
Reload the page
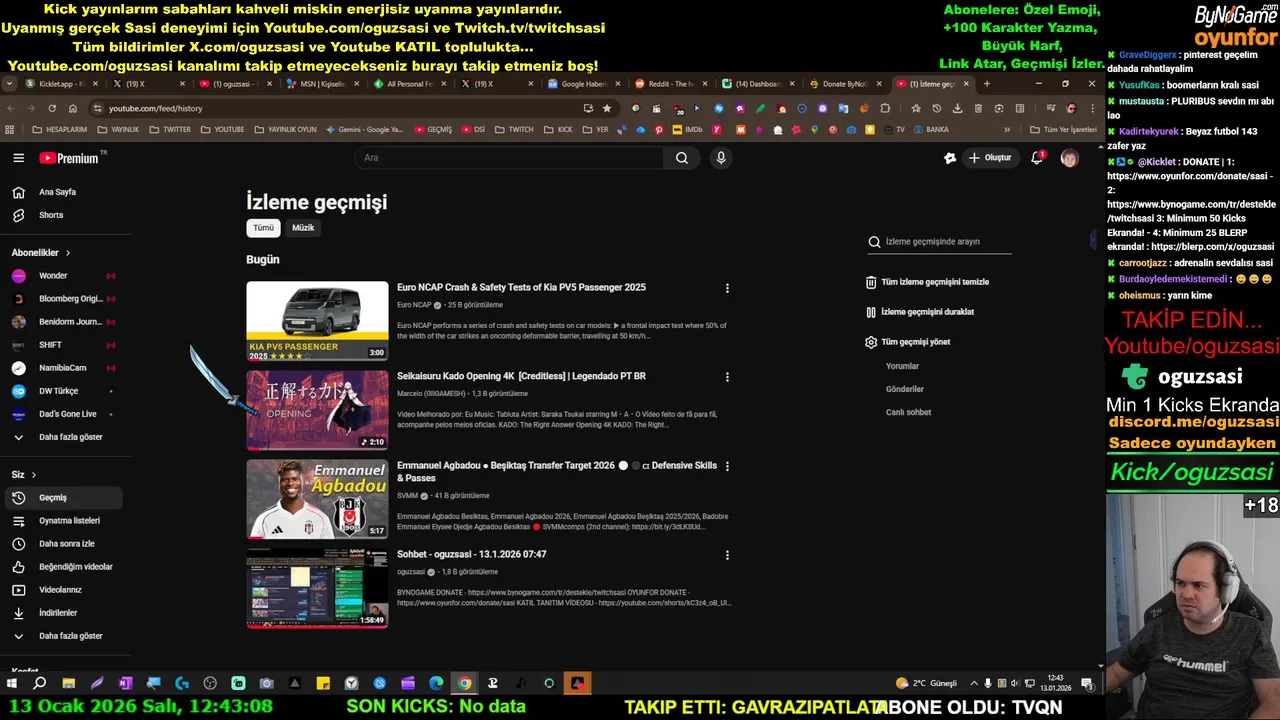[52, 108]
